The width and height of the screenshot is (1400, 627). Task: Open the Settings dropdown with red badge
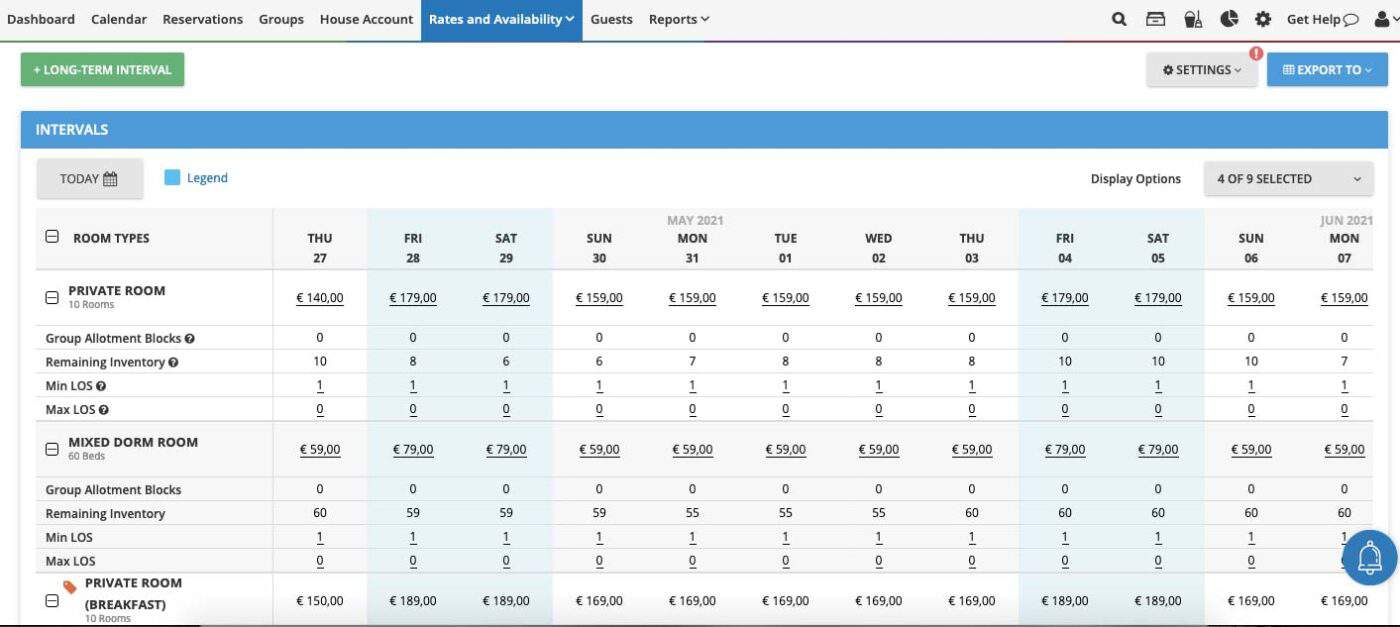pos(1201,69)
